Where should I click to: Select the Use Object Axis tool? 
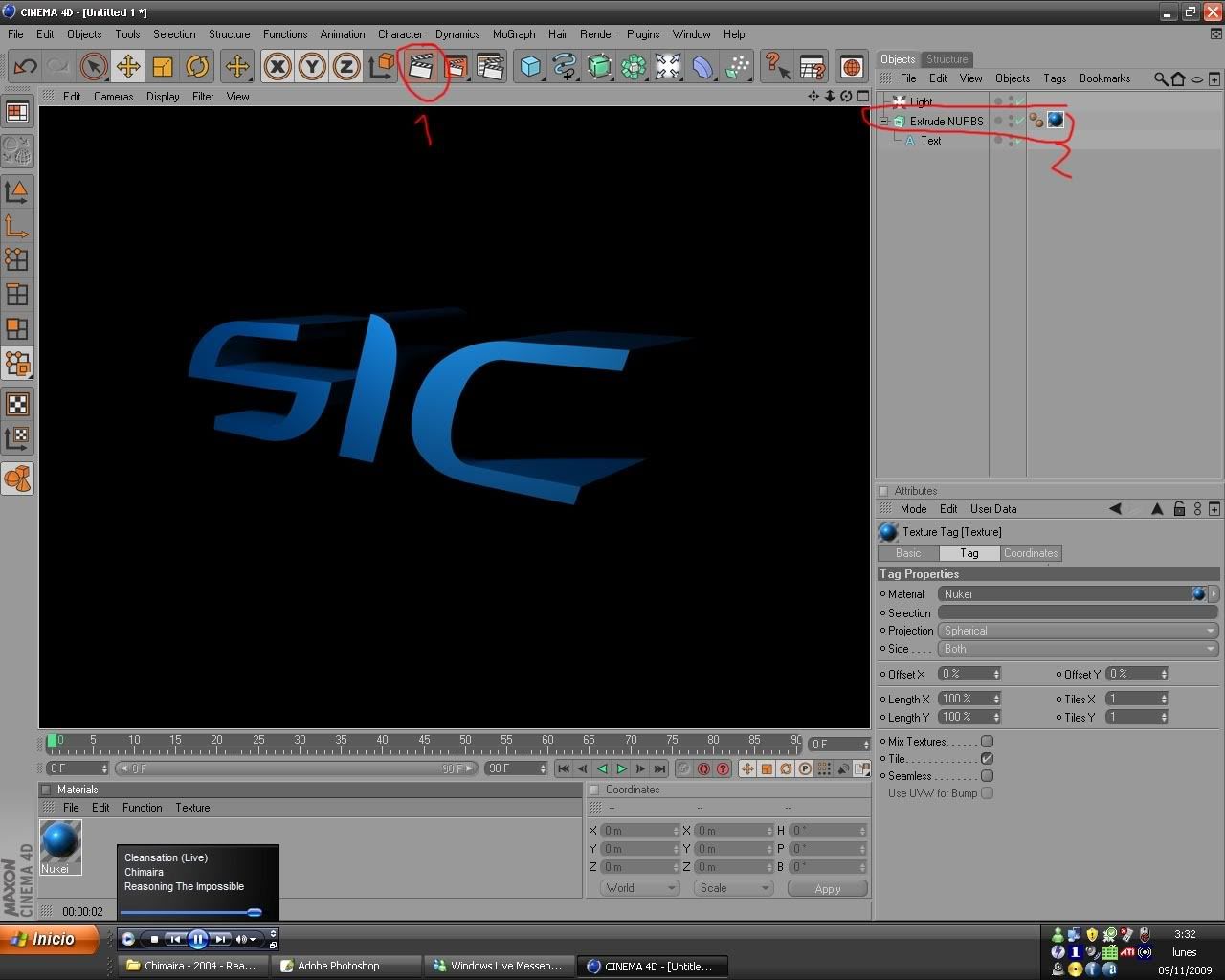17,226
